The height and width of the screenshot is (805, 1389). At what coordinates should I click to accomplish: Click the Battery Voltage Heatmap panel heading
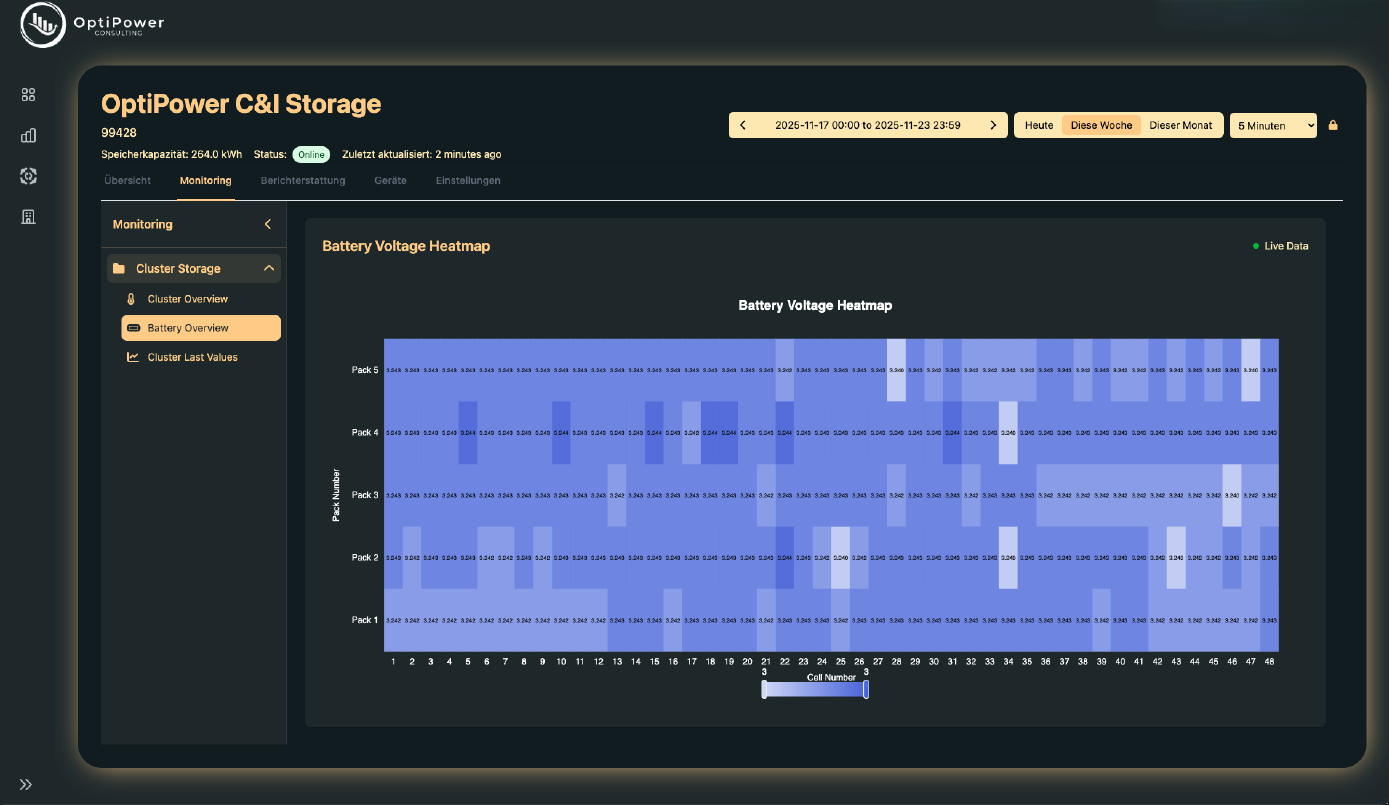(406, 246)
